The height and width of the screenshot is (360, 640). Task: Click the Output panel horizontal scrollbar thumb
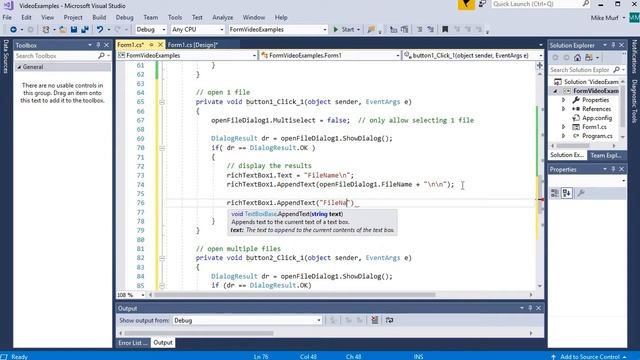click(199, 333)
